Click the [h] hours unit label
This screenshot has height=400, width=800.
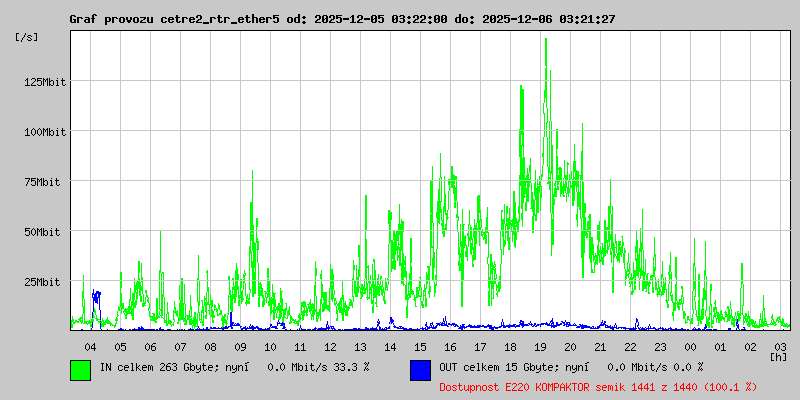point(779,356)
